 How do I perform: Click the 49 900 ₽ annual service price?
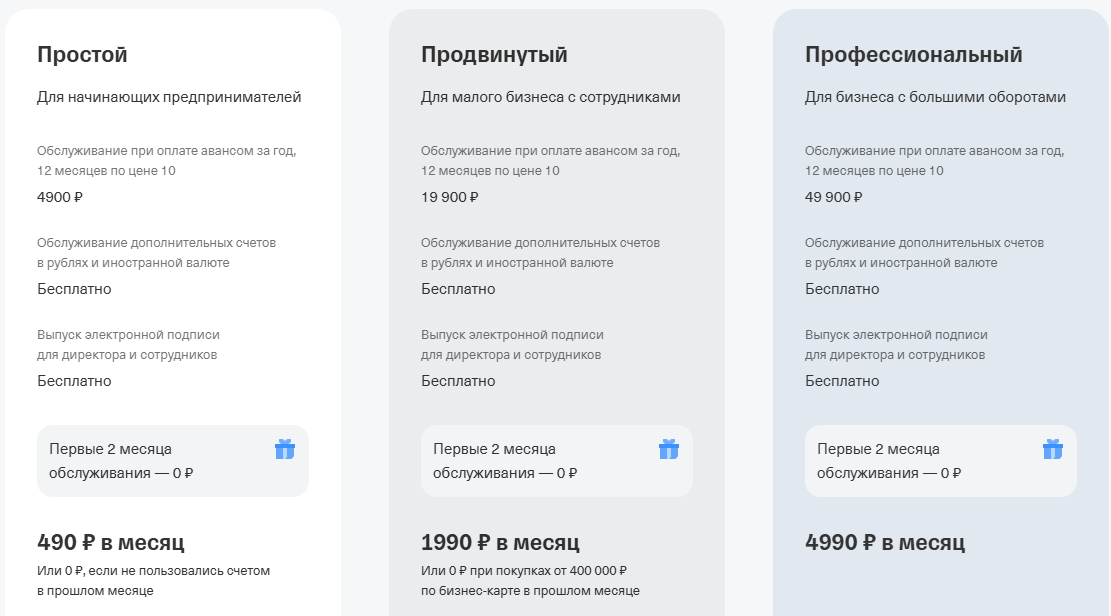click(x=834, y=197)
